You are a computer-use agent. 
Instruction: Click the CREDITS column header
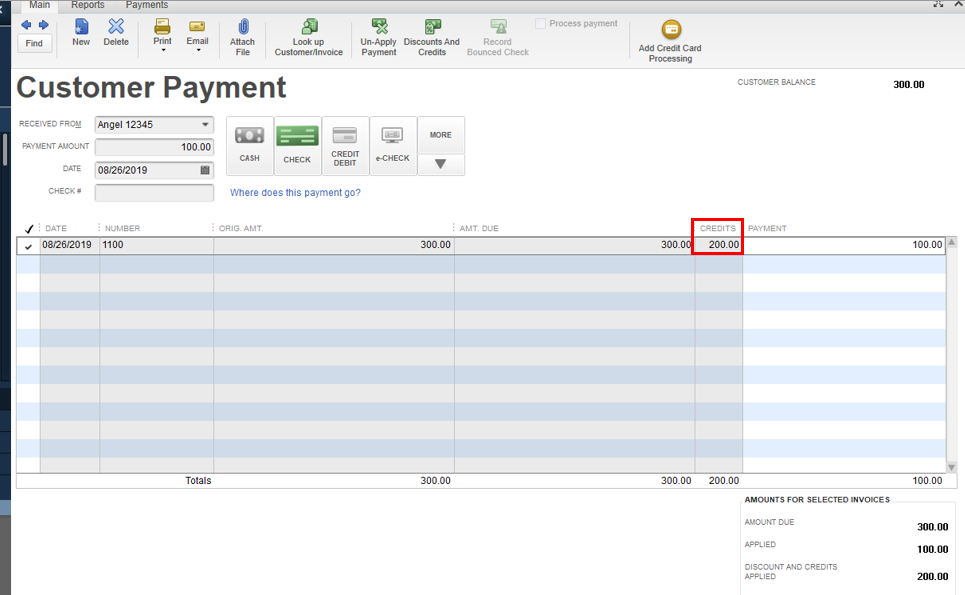(718, 228)
